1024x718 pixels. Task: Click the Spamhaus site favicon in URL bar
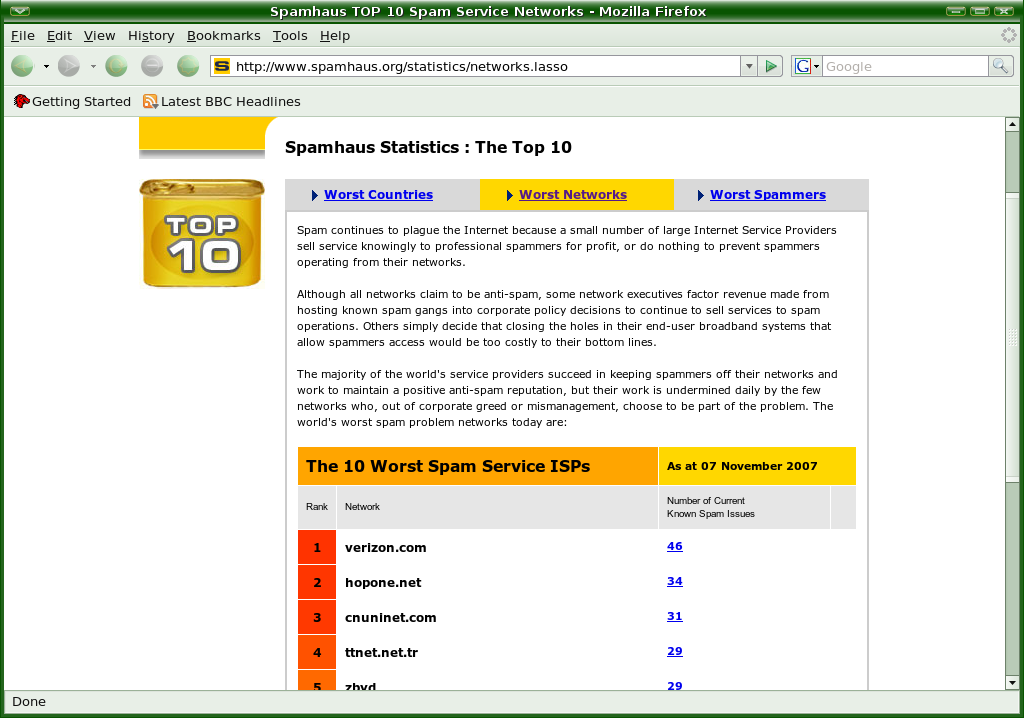pos(222,66)
